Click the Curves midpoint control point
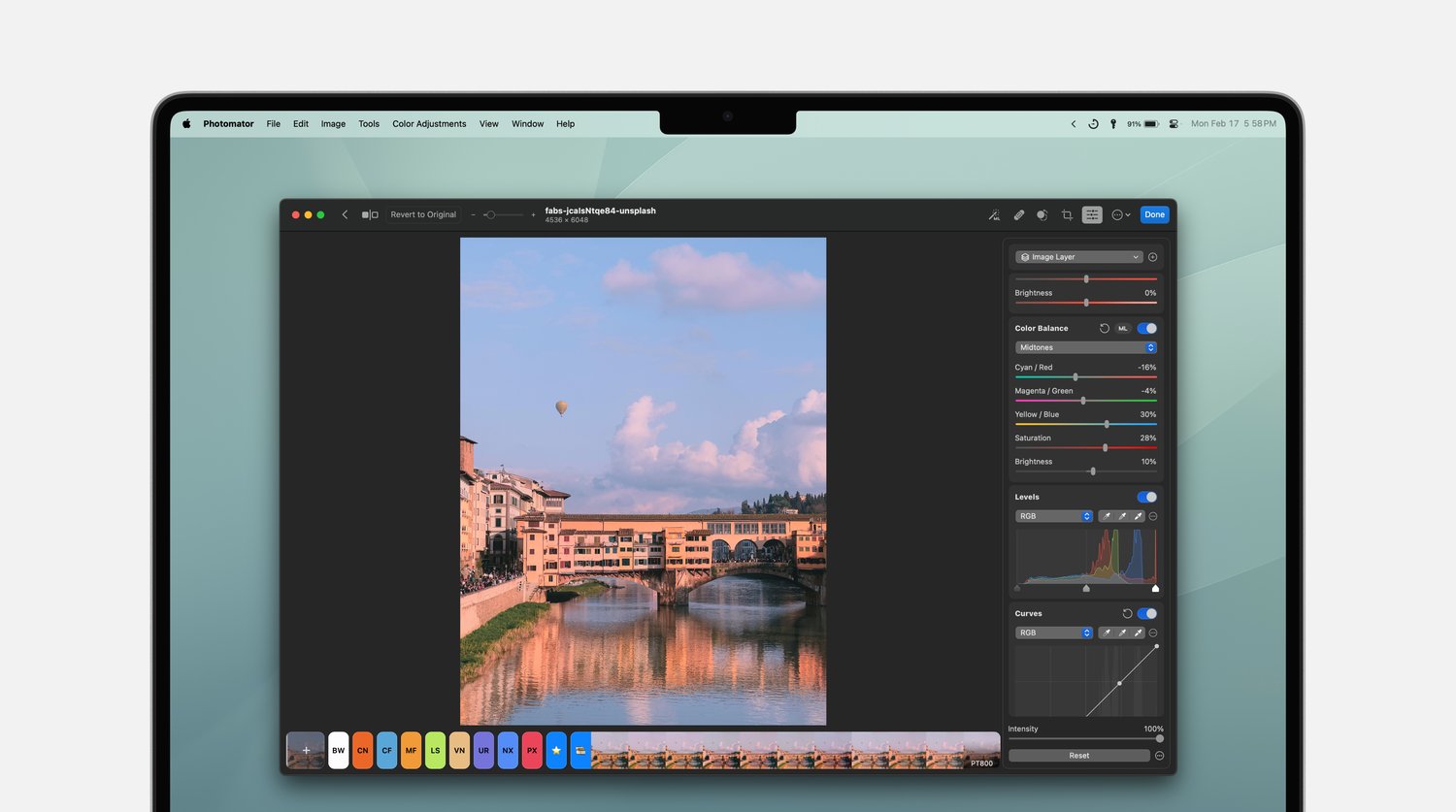The width and height of the screenshot is (1456, 812). [x=1119, y=683]
